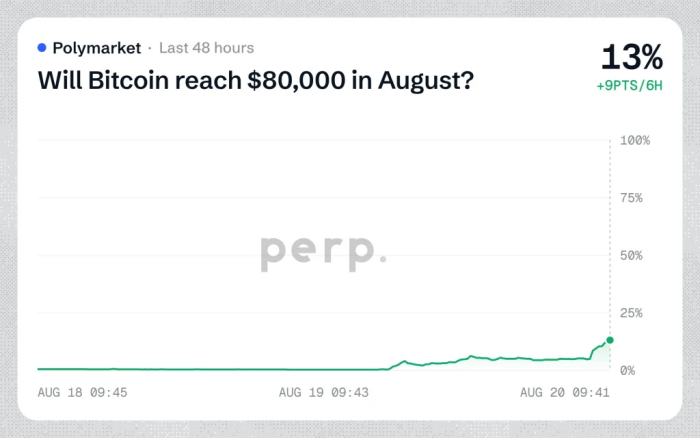Click the green current-value dot on chart

[610, 340]
